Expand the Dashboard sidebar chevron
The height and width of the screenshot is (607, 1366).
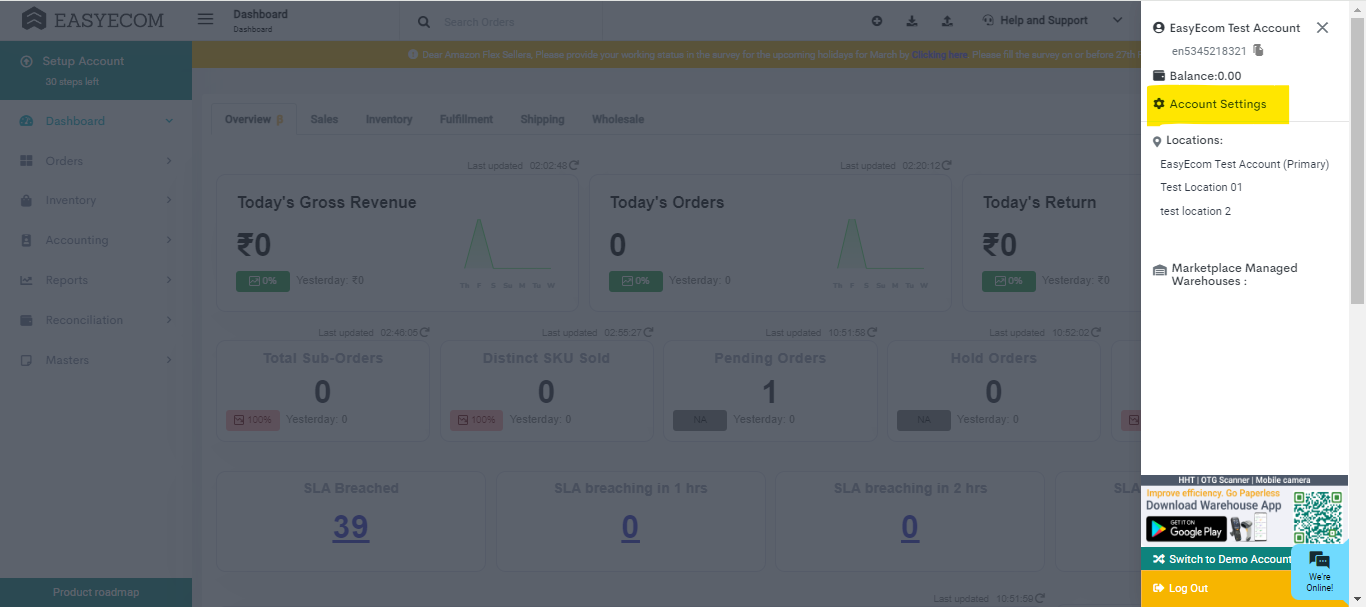pos(169,121)
